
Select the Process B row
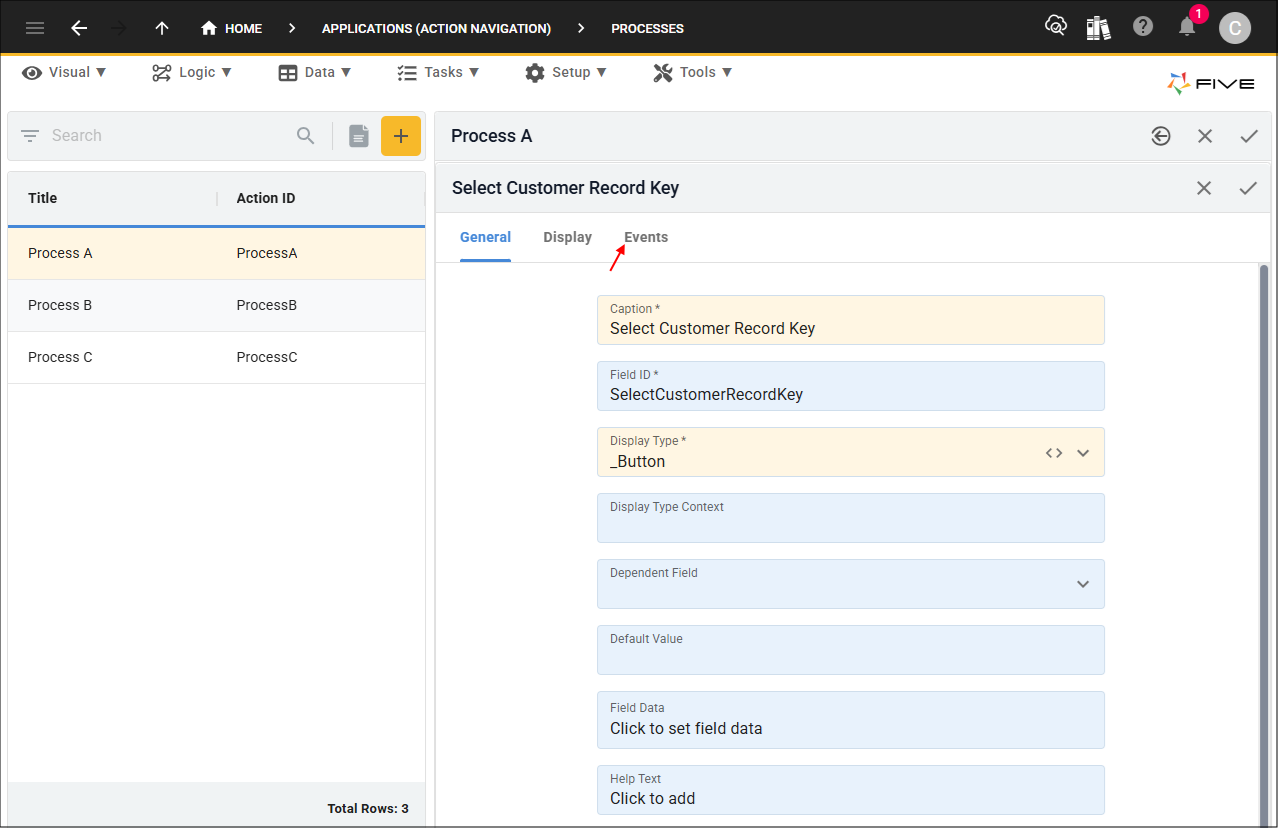click(x=216, y=305)
